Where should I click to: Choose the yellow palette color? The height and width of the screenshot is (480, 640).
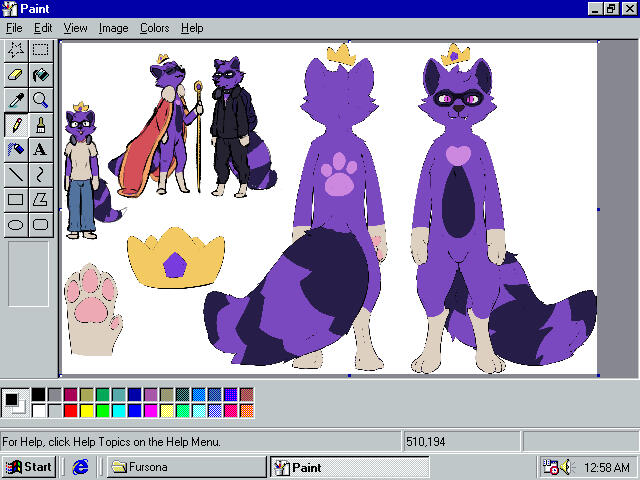point(86,410)
